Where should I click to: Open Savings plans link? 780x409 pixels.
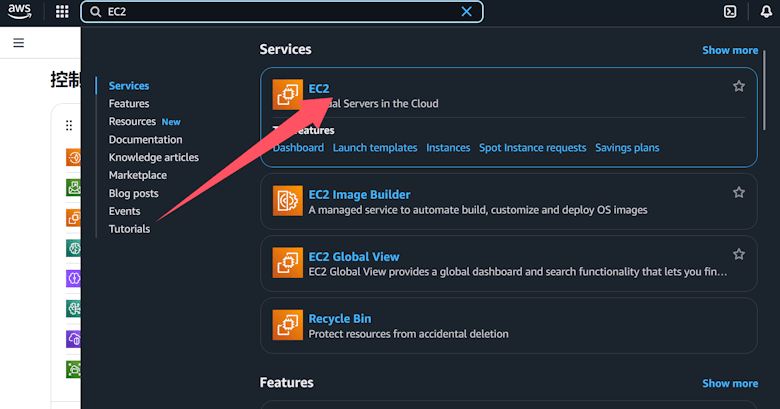[627, 148]
